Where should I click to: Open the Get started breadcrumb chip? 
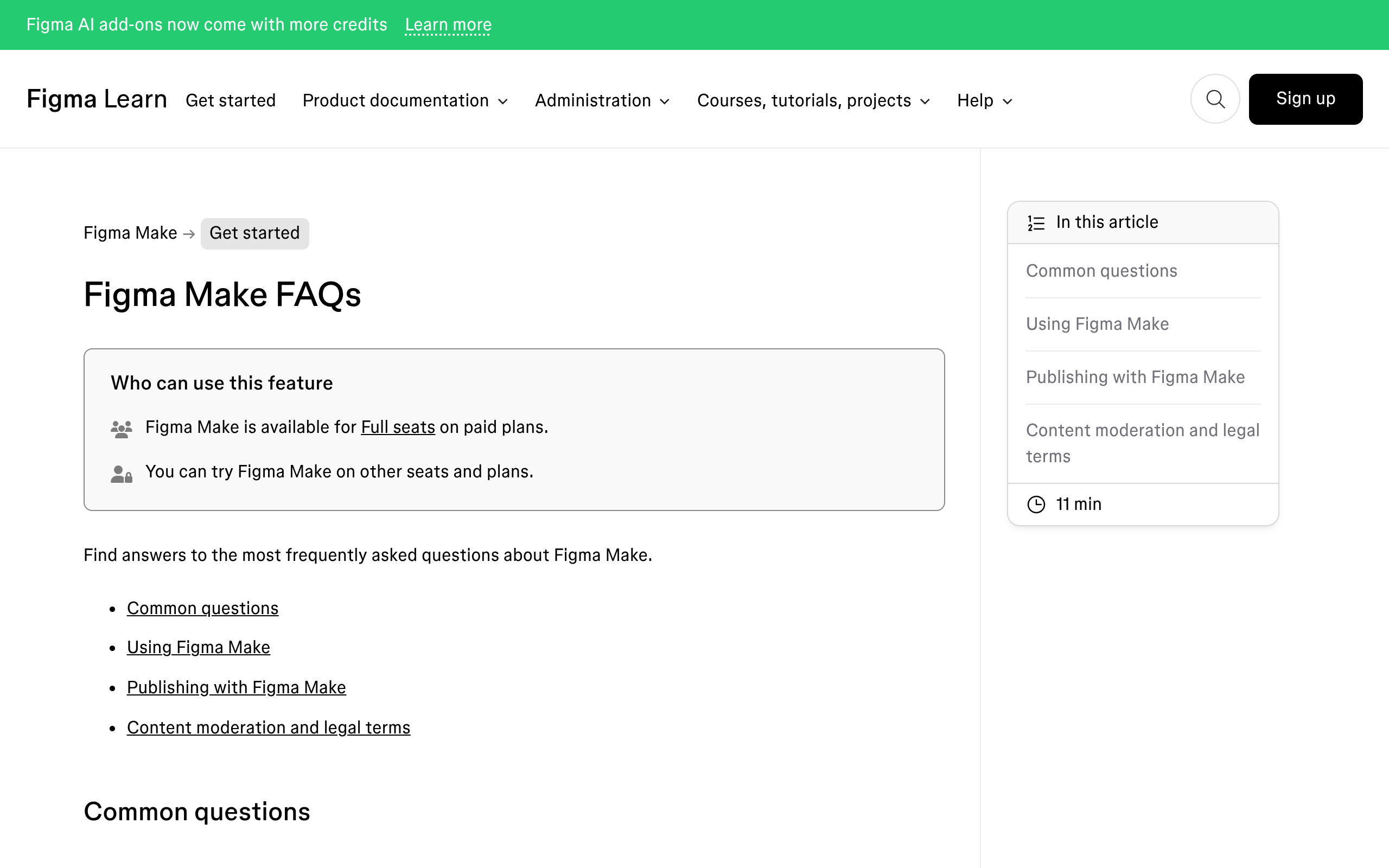255,233
